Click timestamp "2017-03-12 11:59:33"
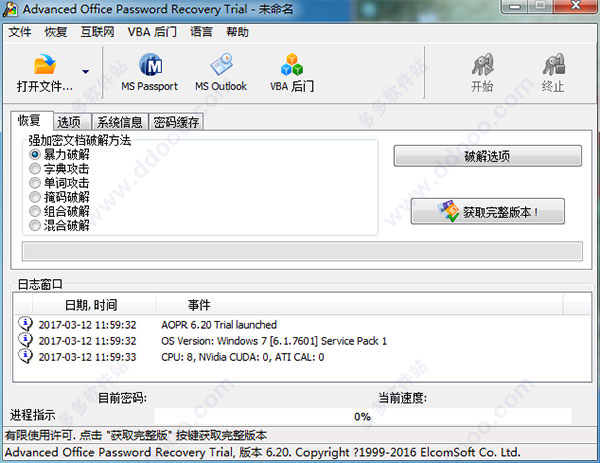The image size is (600, 463). 87,357
